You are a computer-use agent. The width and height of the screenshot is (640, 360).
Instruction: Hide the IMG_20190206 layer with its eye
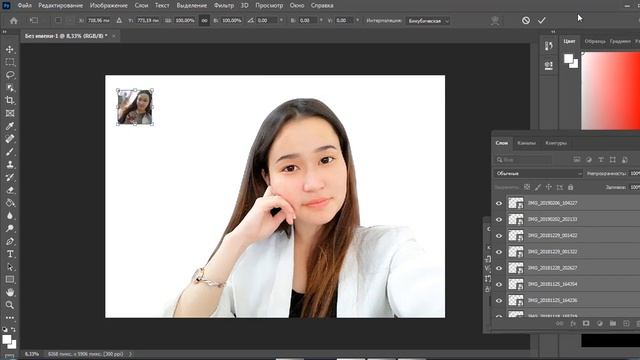coord(499,203)
